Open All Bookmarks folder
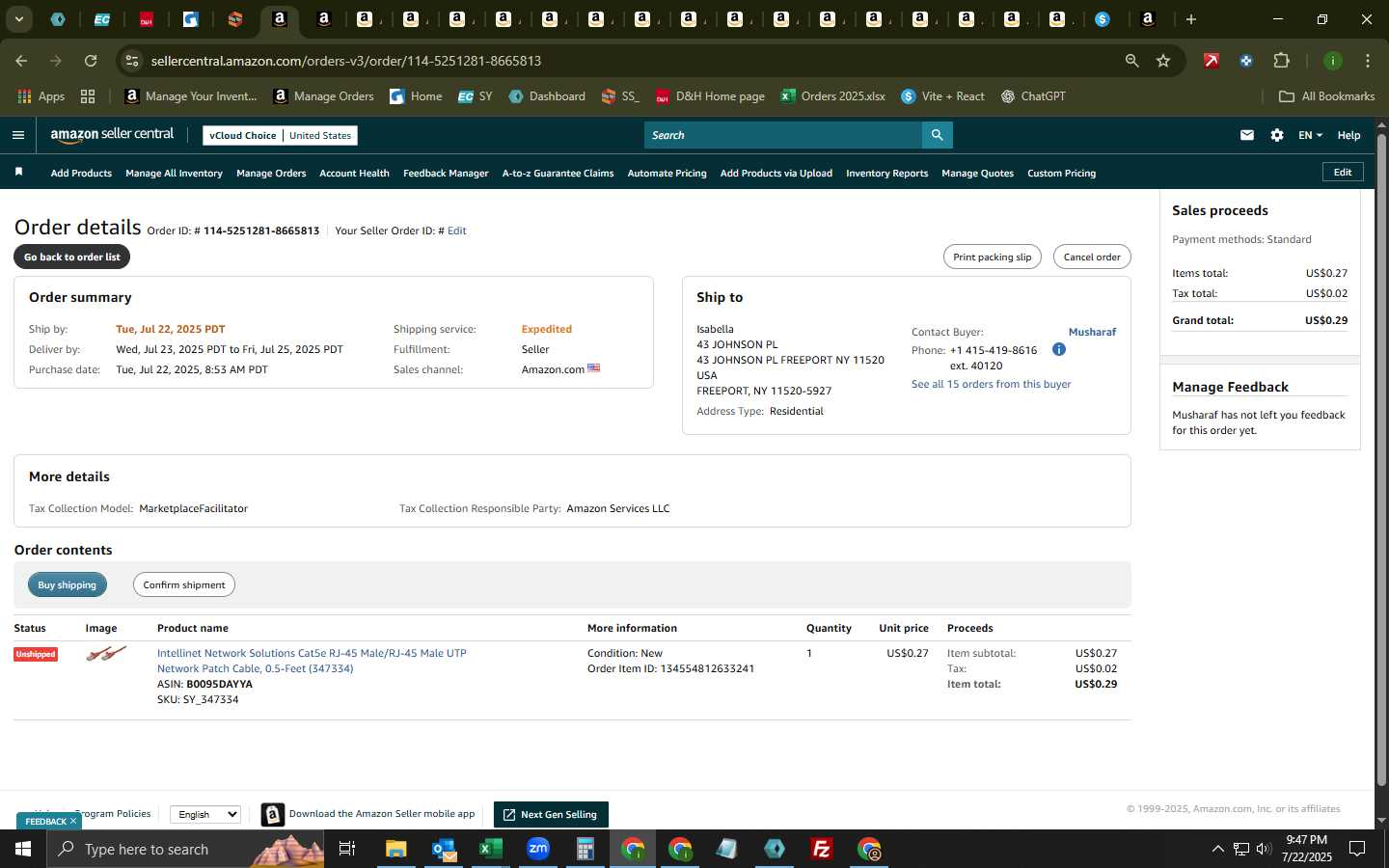Image resolution: width=1389 pixels, height=868 pixels. coord(1326,96)
